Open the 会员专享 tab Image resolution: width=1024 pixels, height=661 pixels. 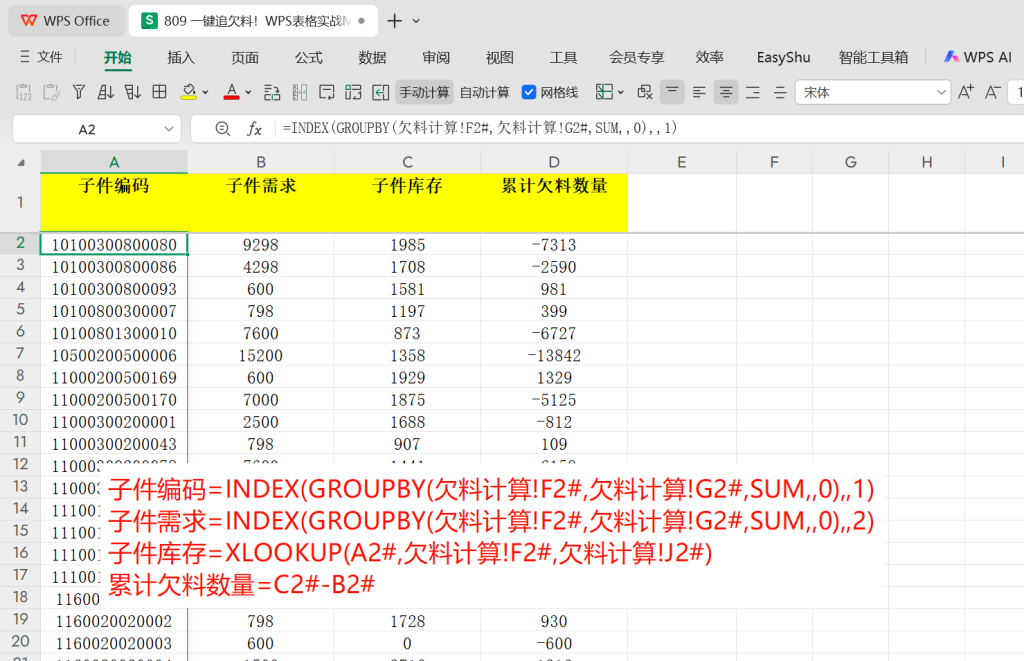(x=637, y=57)
